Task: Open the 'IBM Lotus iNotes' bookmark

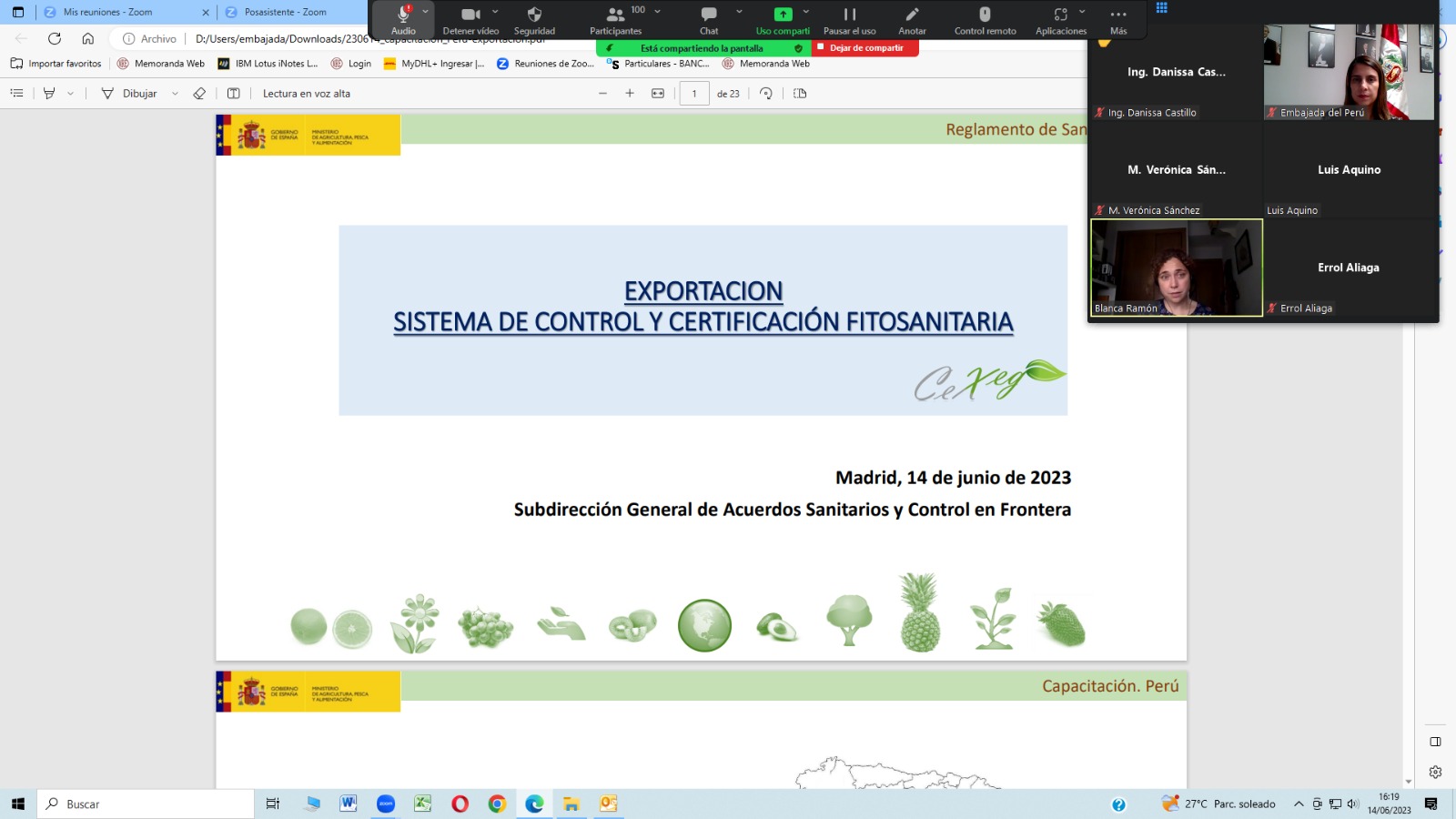Action: point(268,64)
